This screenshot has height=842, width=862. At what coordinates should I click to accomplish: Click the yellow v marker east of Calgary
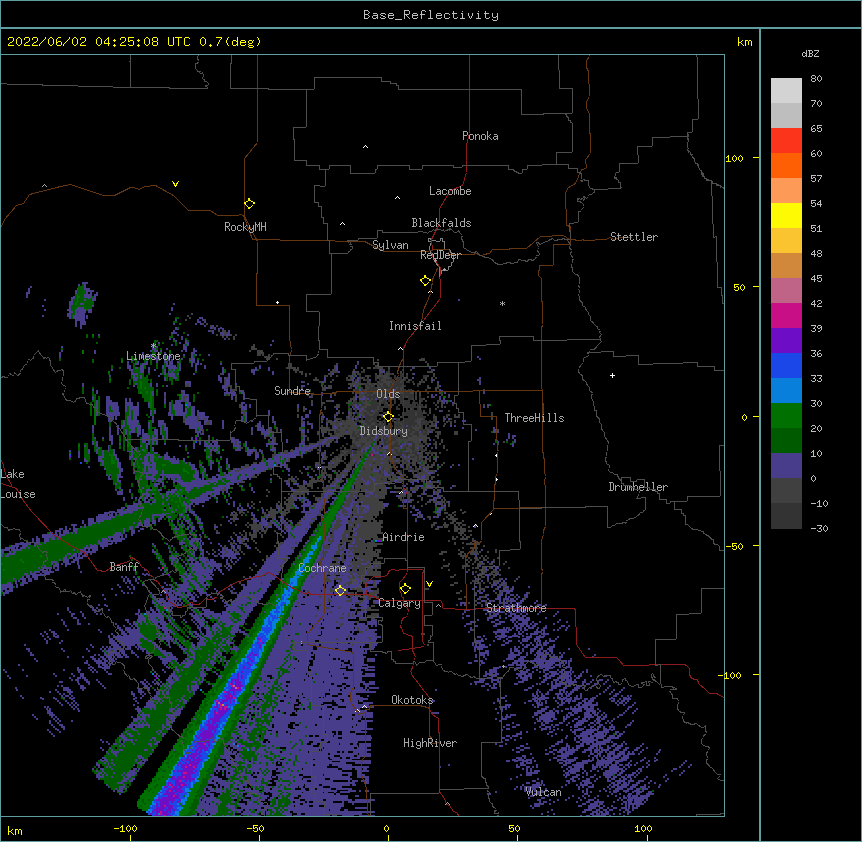click(x=429, y=584)
